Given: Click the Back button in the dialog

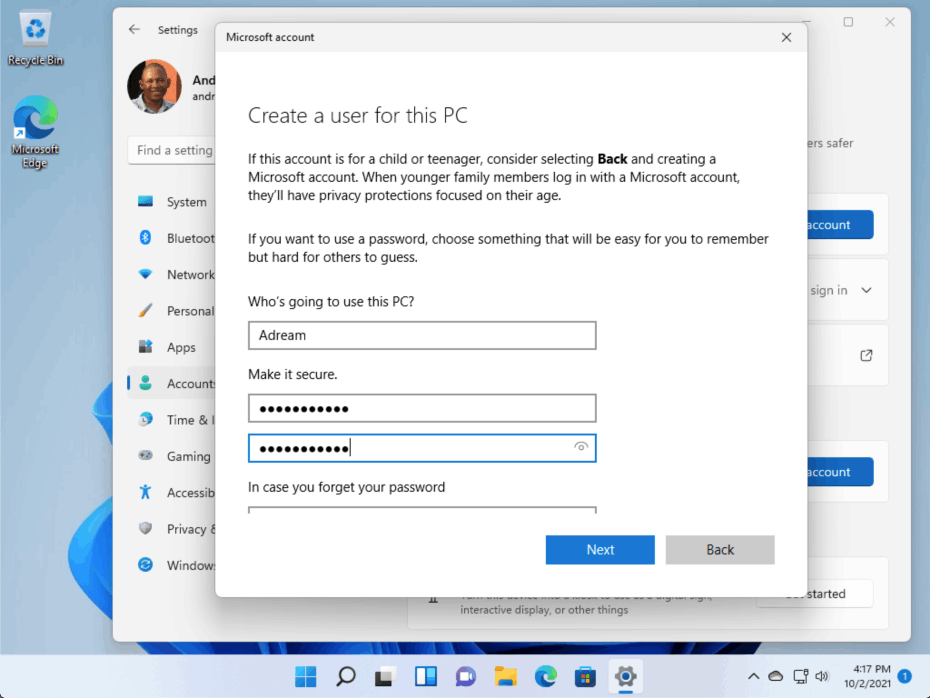Looking at the screenshot, I should point(719,550).
